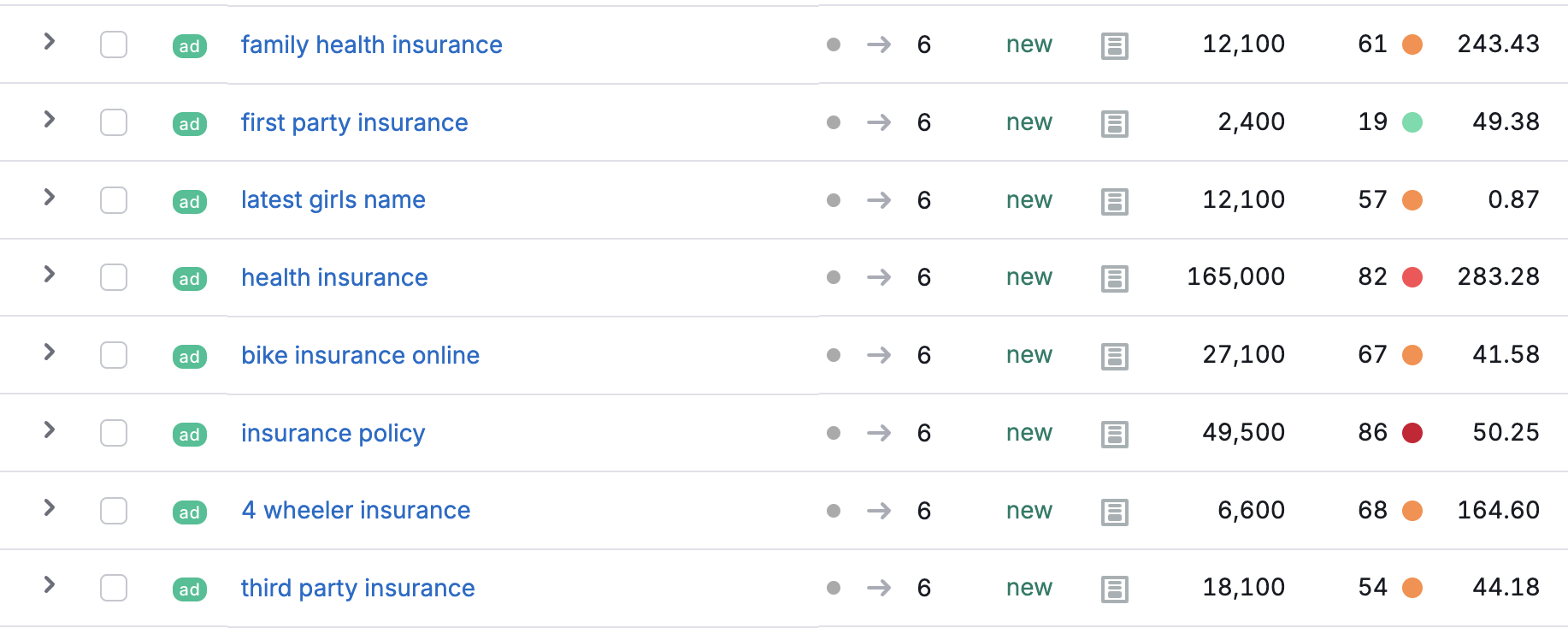Click the green difficulty dot next to 19
This screenshot has height=628, width=1568.
click(x=1412, y=122)
